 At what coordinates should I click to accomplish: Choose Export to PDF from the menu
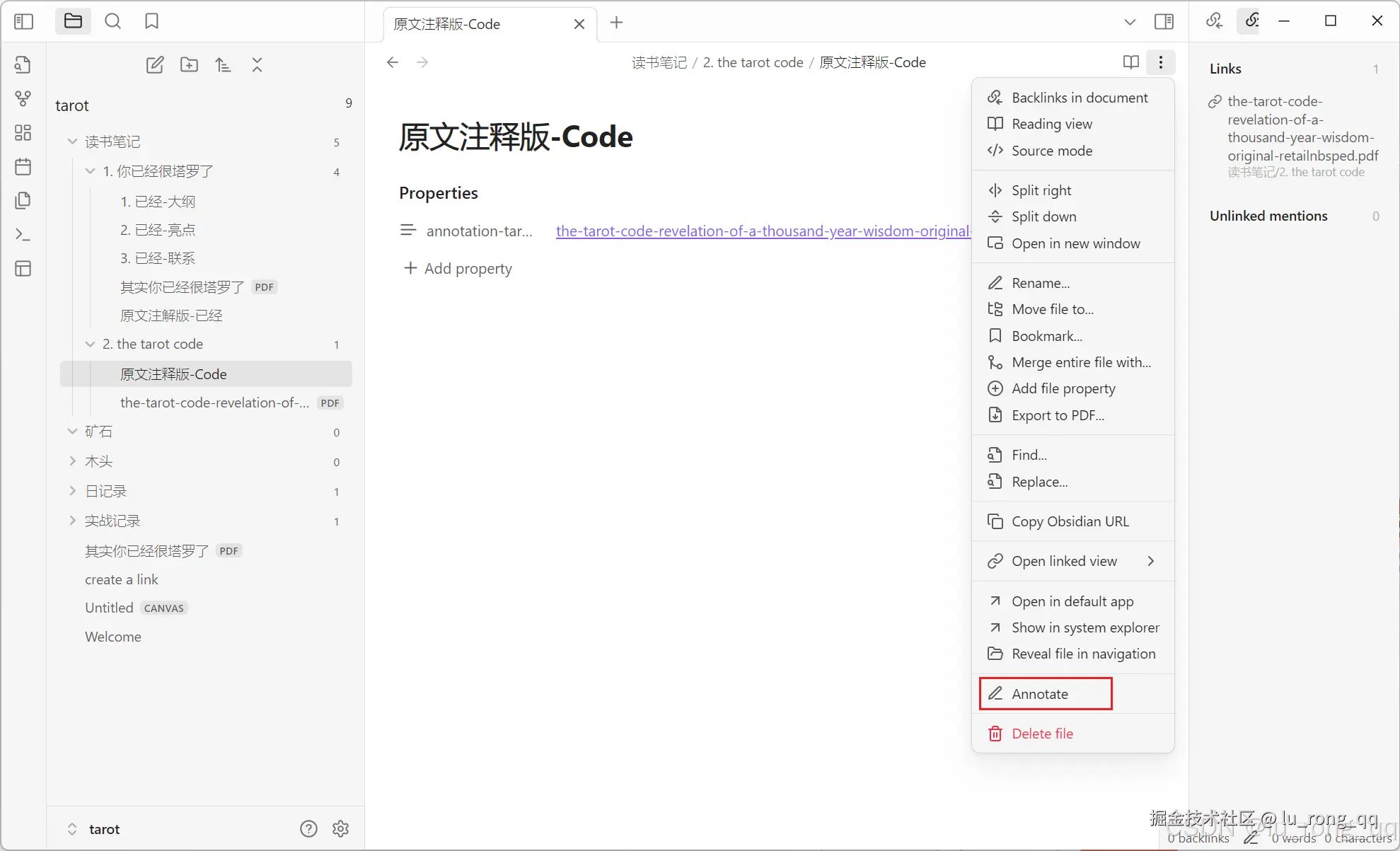click(1057, 415)
